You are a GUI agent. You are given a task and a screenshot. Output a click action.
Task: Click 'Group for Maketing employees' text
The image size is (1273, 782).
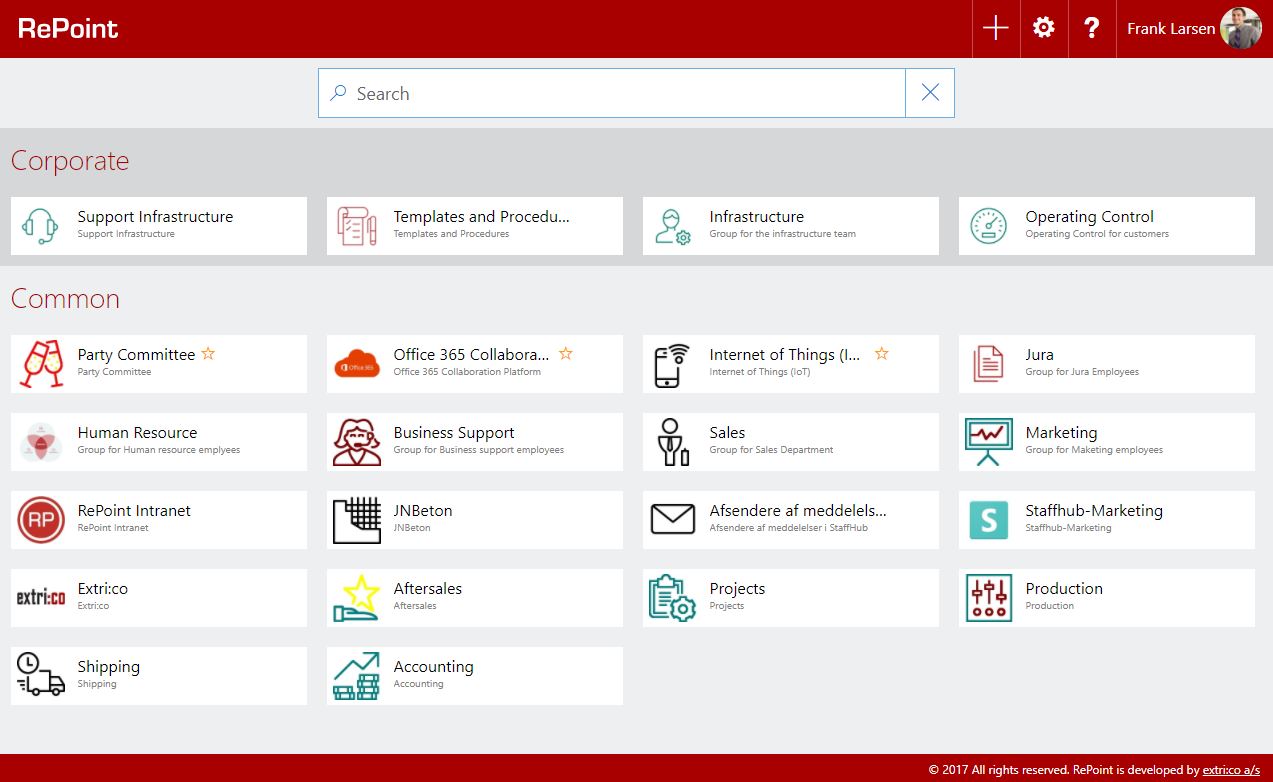pyautogui.click(x=1094, y=450)
